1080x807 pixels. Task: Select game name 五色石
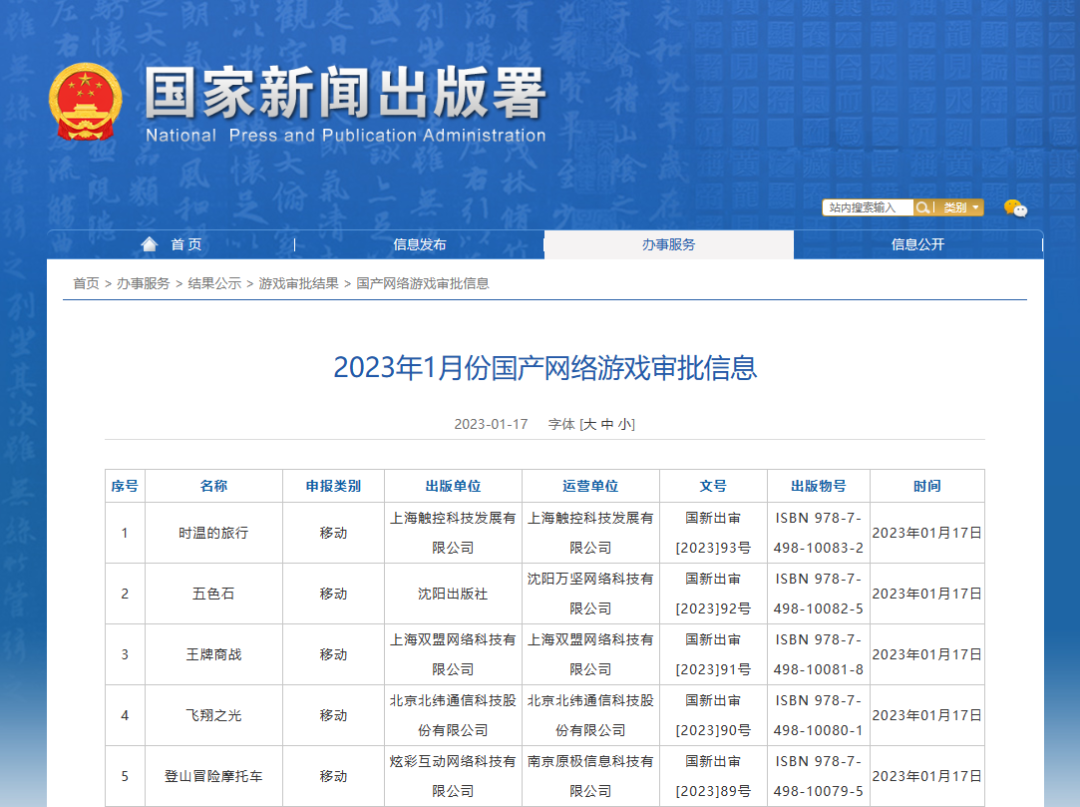tap(214, 594)
